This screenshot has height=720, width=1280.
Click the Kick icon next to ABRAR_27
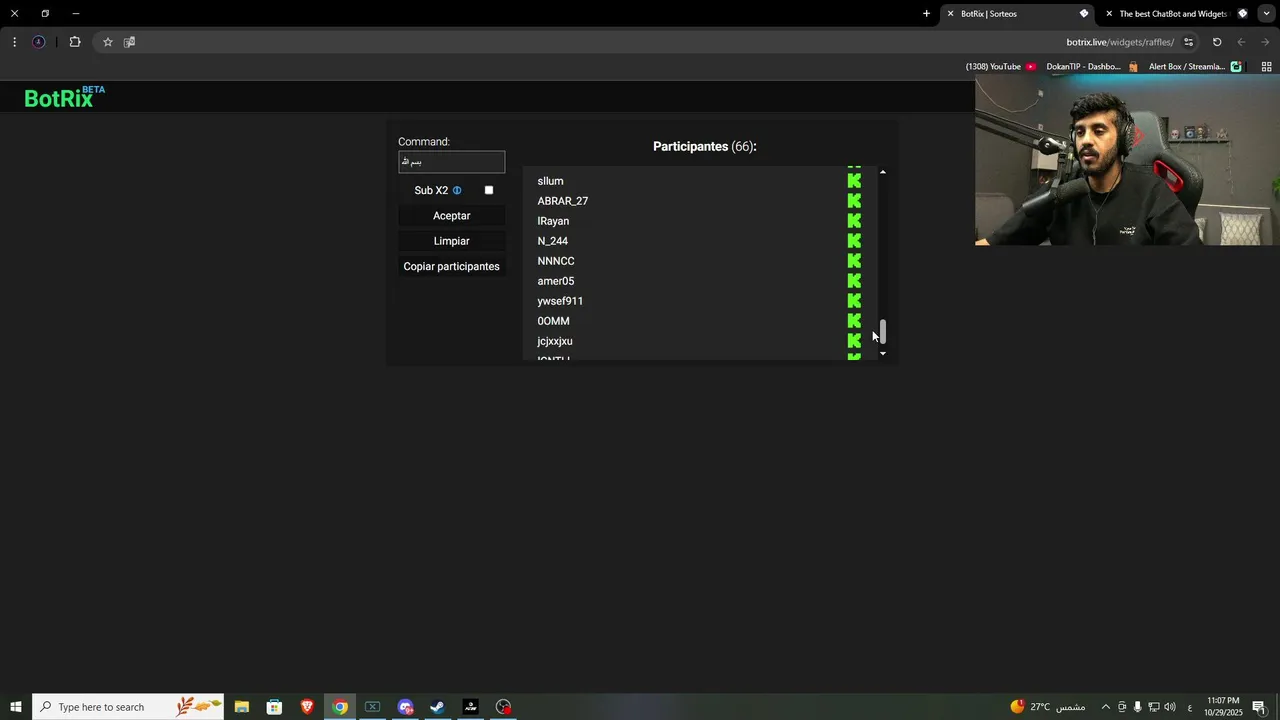[854, 201]
